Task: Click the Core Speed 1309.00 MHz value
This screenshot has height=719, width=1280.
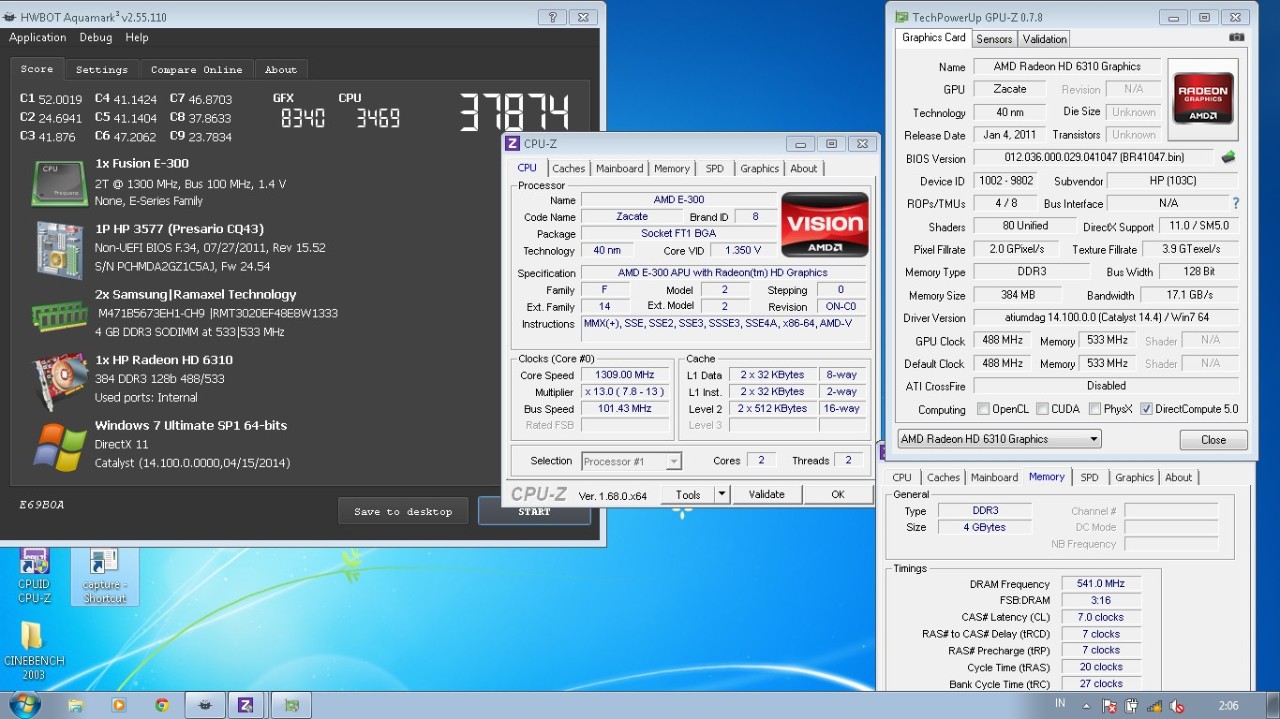Action: click(x=625, y=375)
